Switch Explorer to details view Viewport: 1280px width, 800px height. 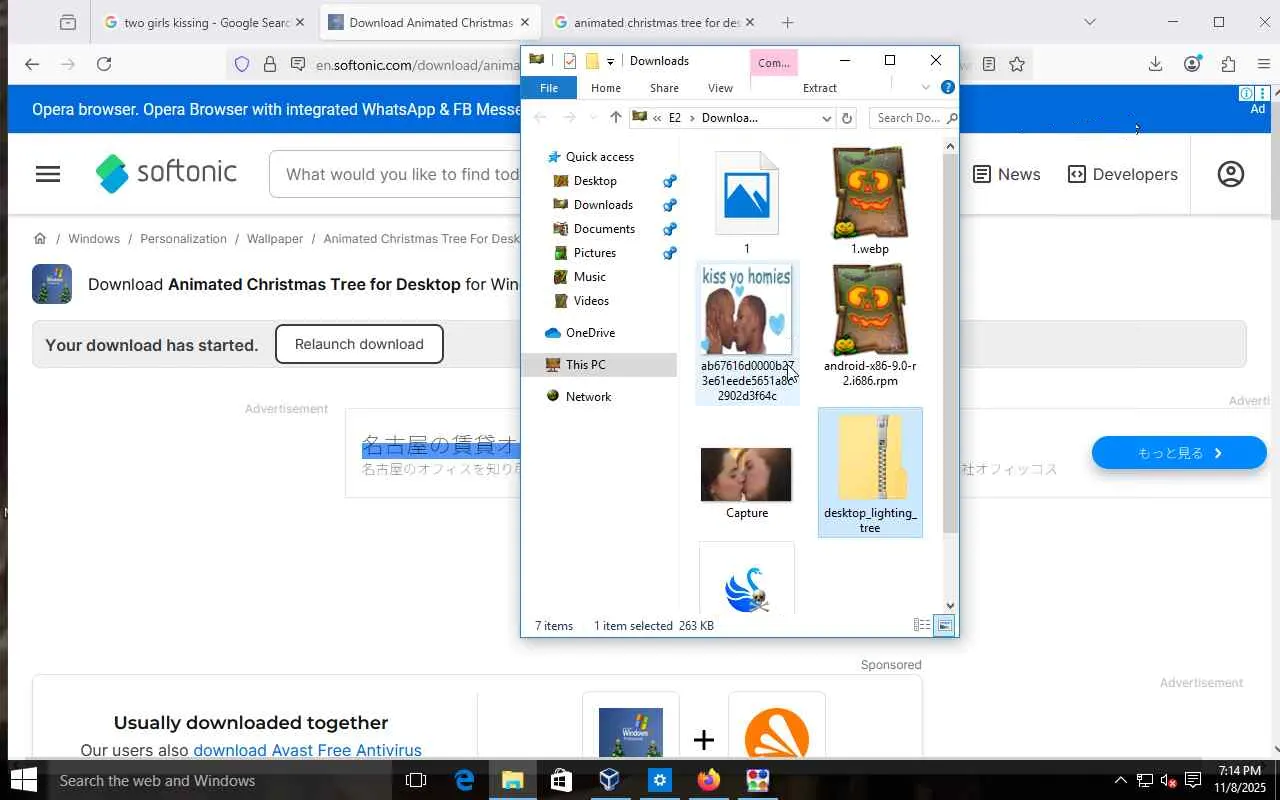coord(922,626)
